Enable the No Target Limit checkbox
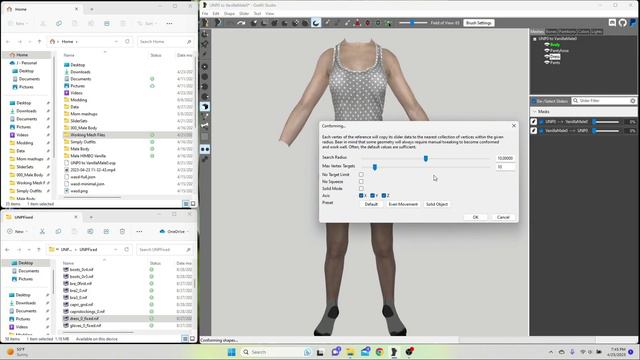 pos(361,174)
